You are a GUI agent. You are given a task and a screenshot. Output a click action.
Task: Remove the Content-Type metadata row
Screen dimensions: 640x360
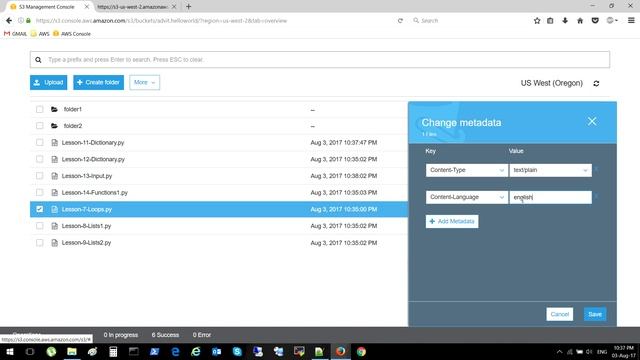coord(596,169)
